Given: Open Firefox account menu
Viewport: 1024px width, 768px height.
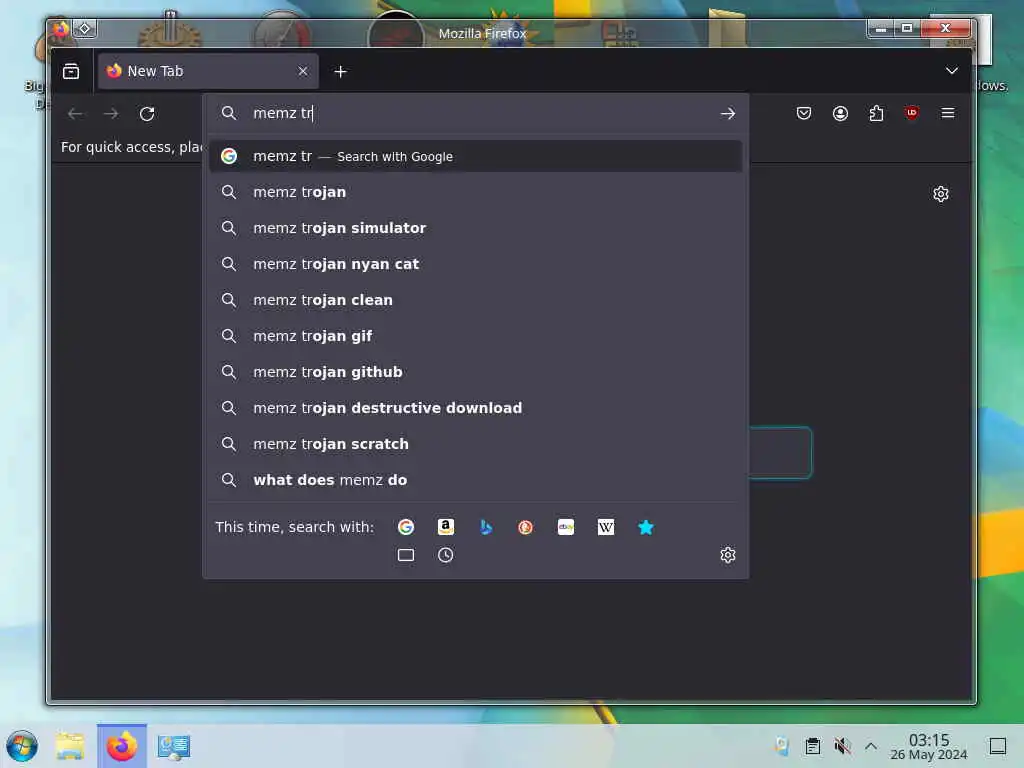Looking at the screenshot, I should [840, 114].
